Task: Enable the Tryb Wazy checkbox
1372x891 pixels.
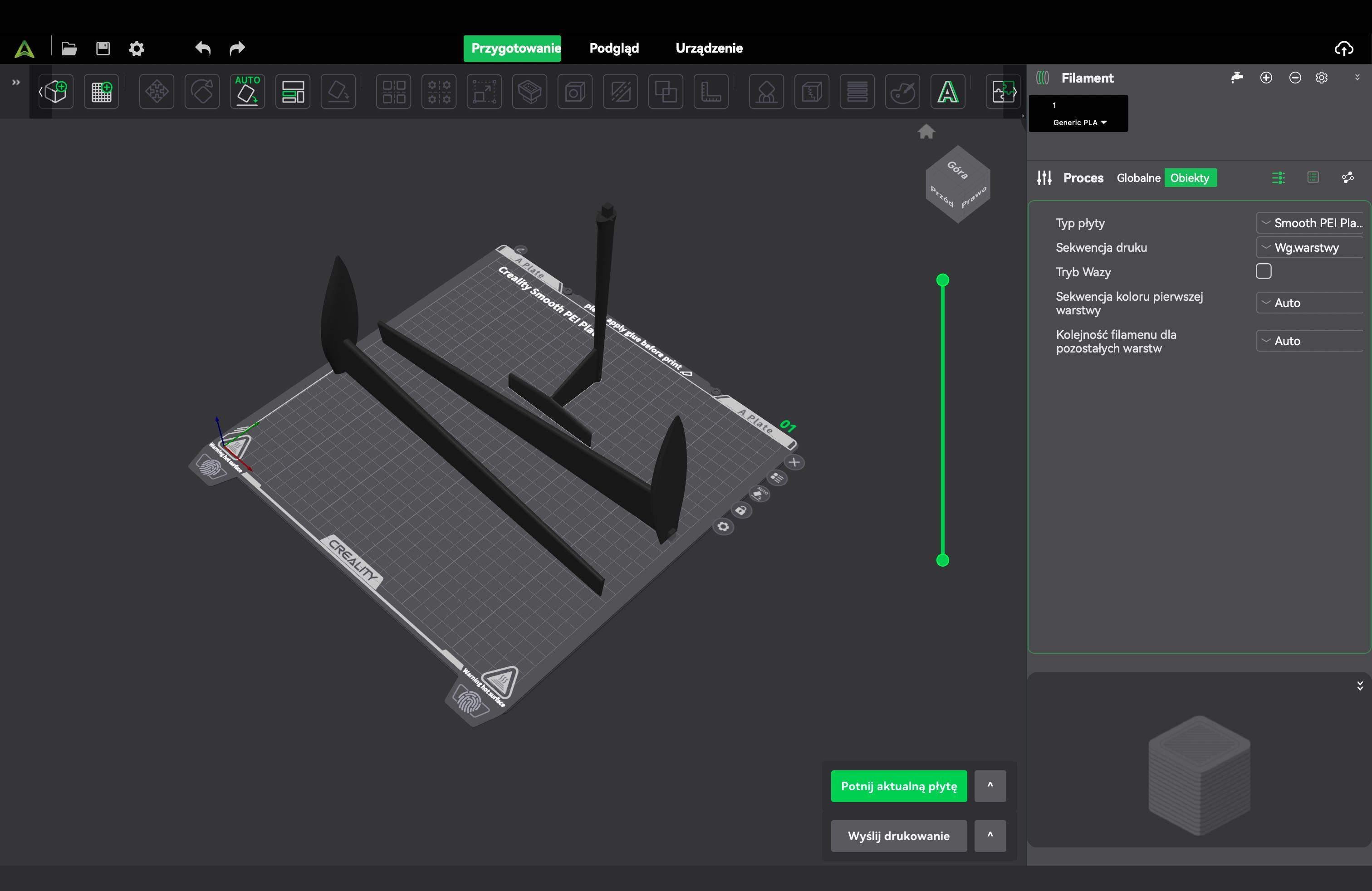Action: [1264, 271]
